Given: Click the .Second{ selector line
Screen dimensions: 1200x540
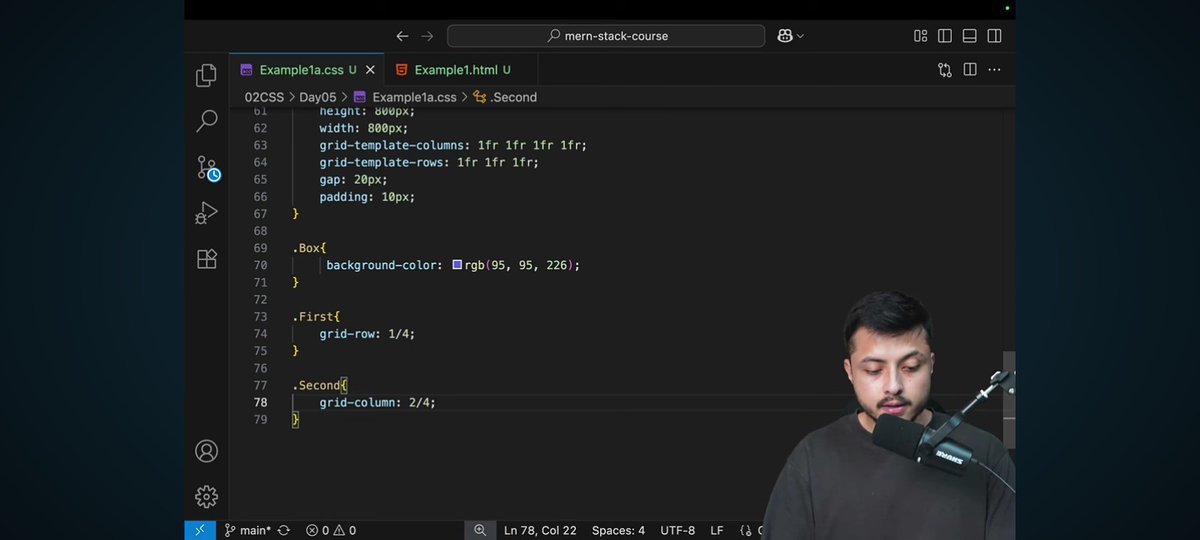Looking at the screenshot, I should point(319,385).
